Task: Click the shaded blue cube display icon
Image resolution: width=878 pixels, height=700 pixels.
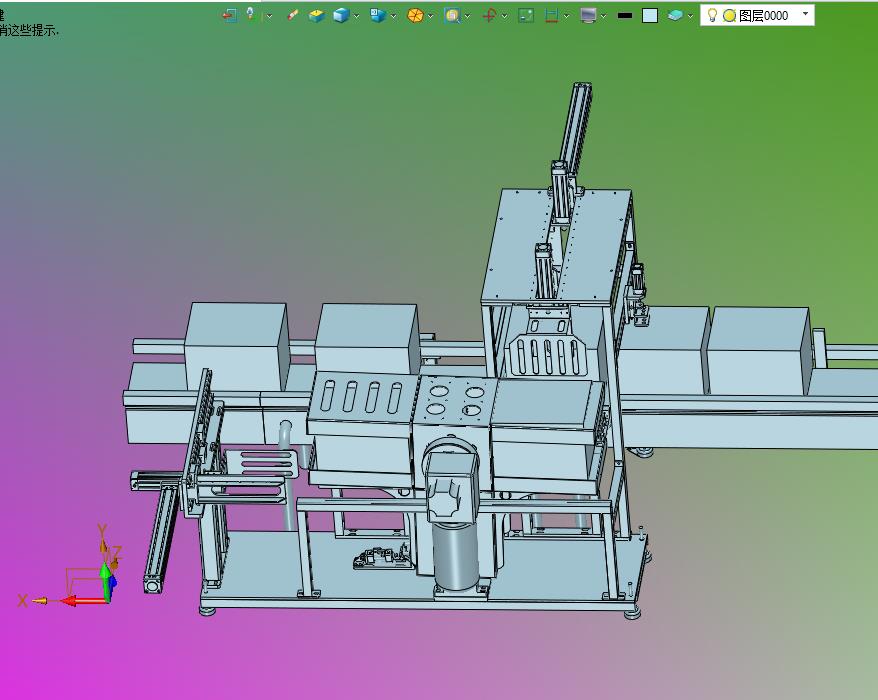Action: (341, 16)
